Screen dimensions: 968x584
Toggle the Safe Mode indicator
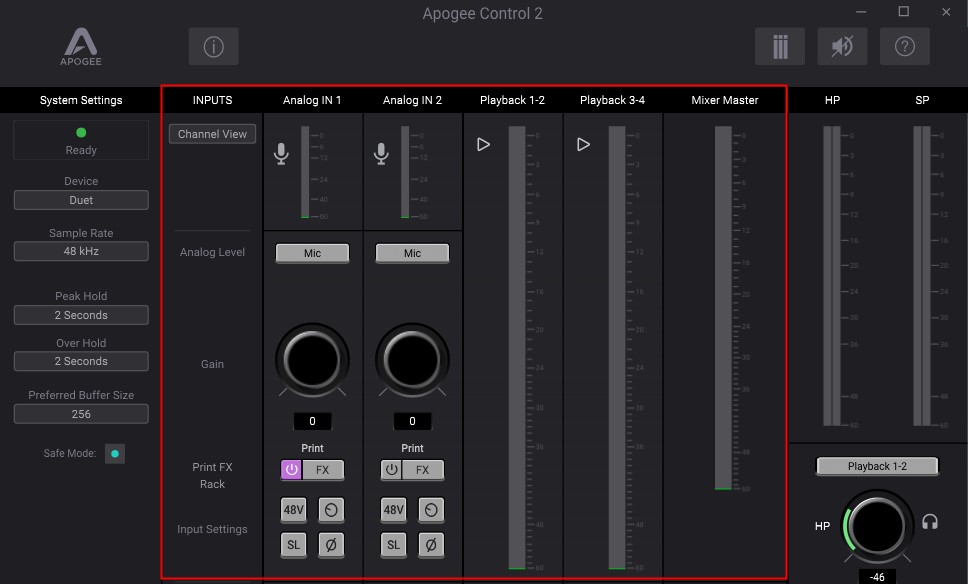115,454
